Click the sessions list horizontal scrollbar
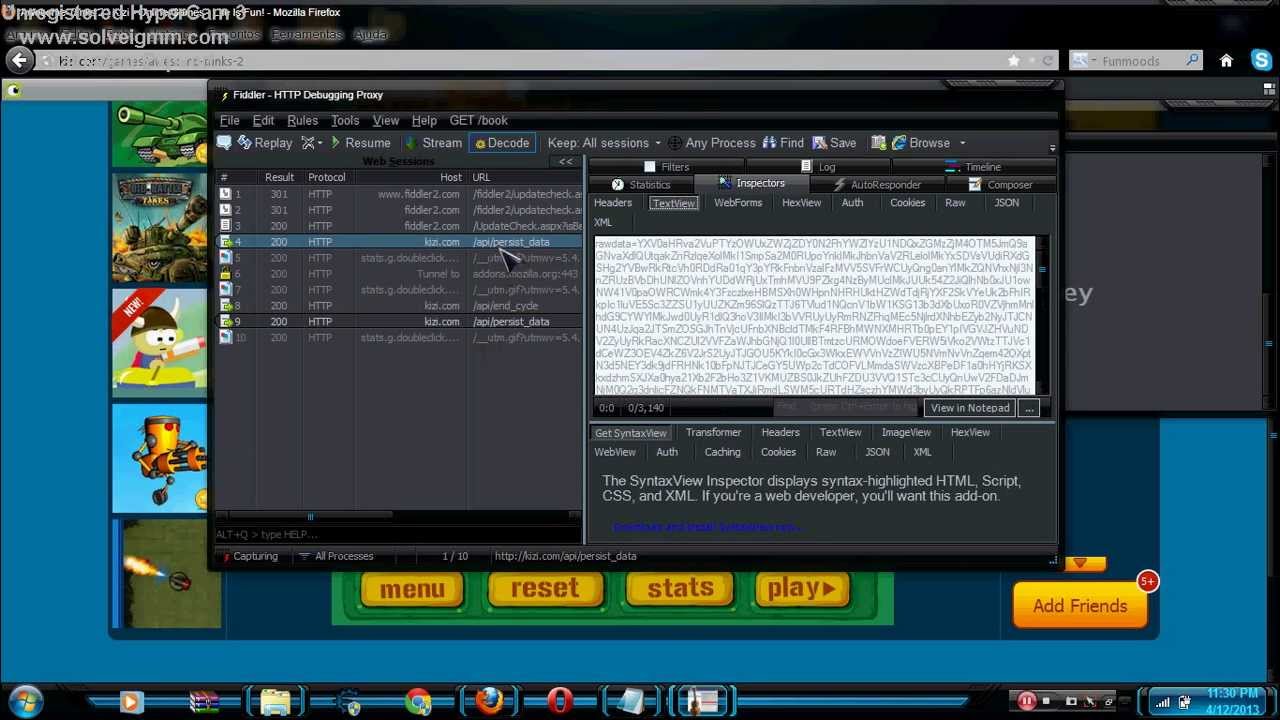 398,516
